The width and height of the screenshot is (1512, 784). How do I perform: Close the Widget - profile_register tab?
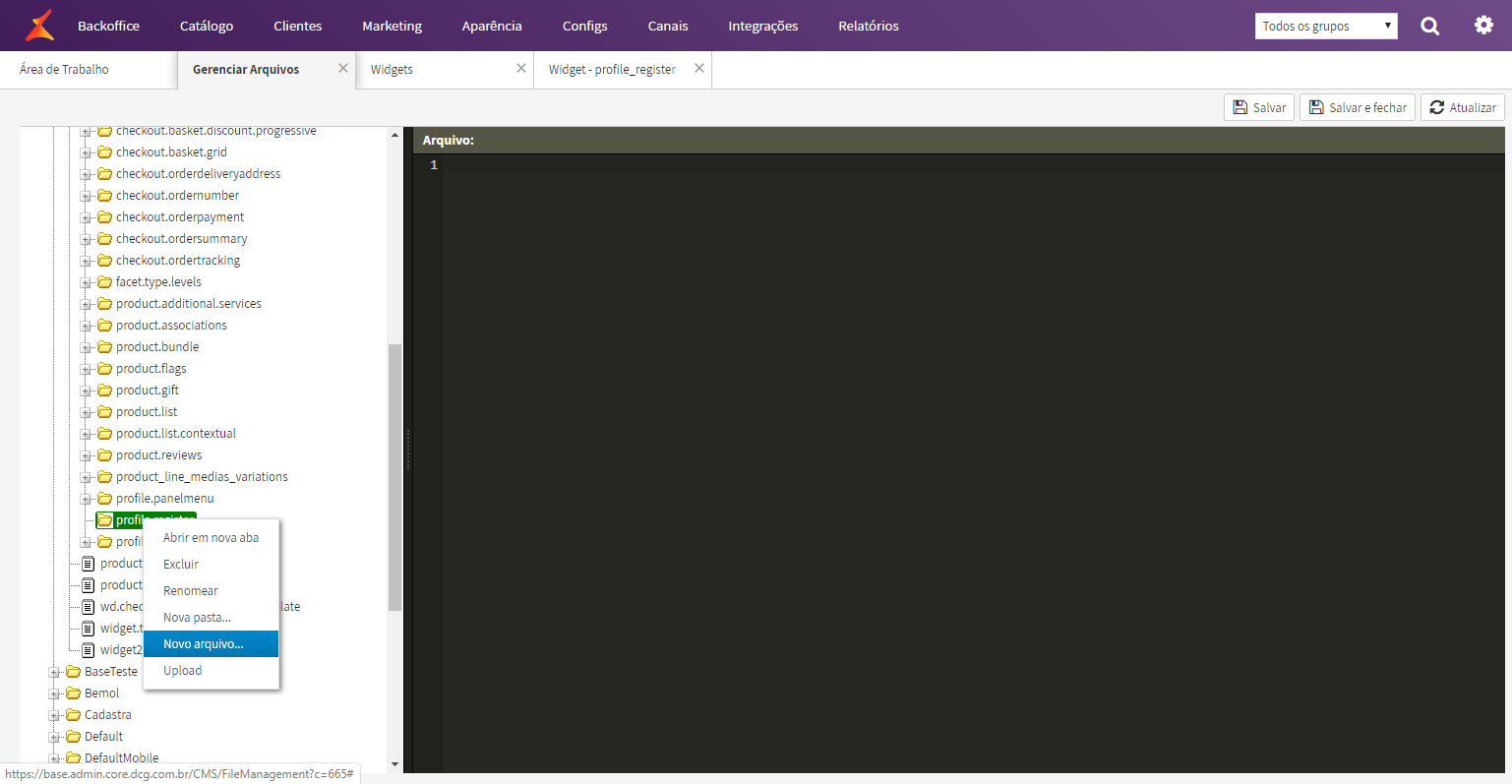pos(699,68)
